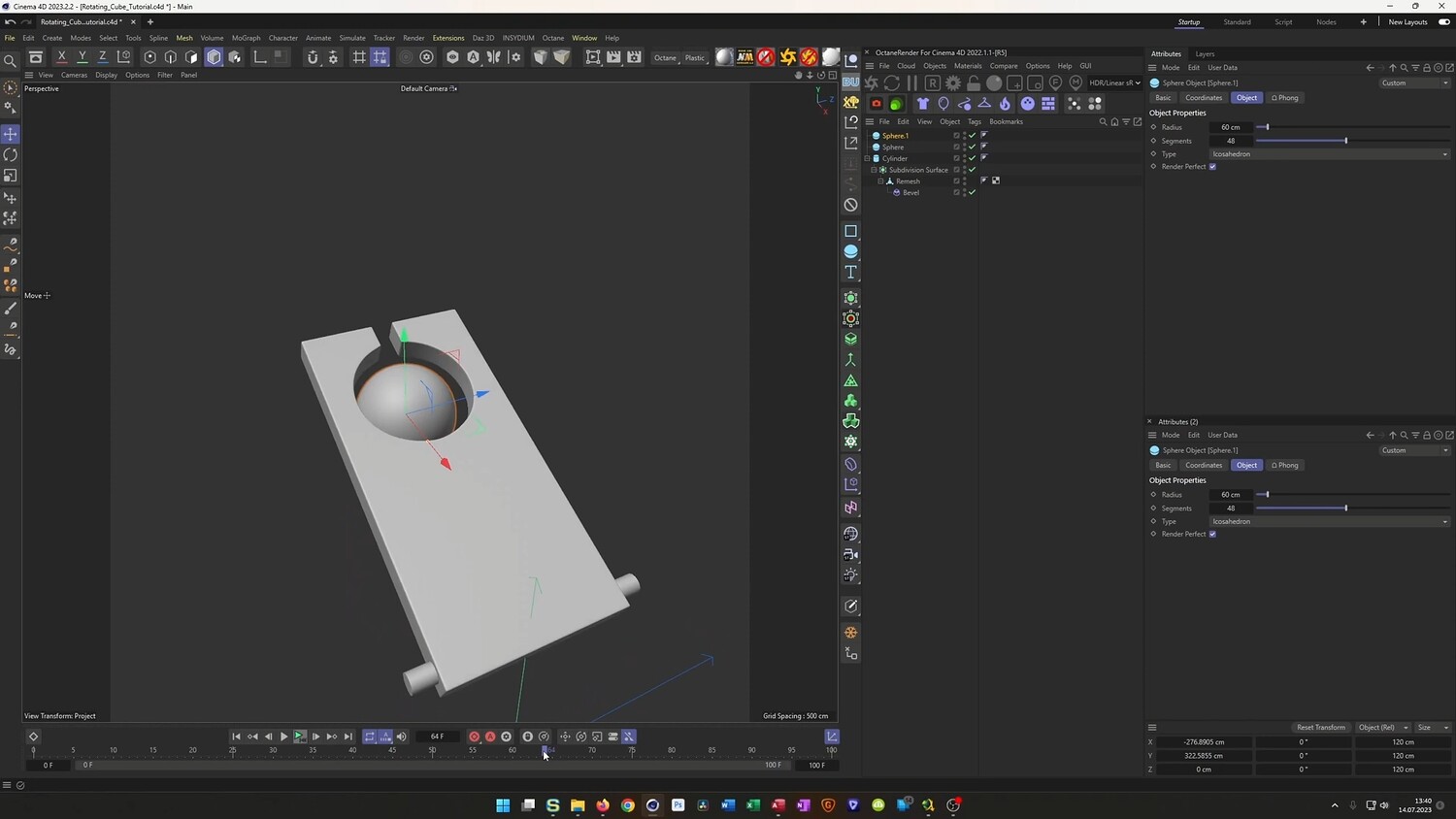Enable autokeying with the red A button
This screenshot has width=1456, height=819.
pos(490,737)
